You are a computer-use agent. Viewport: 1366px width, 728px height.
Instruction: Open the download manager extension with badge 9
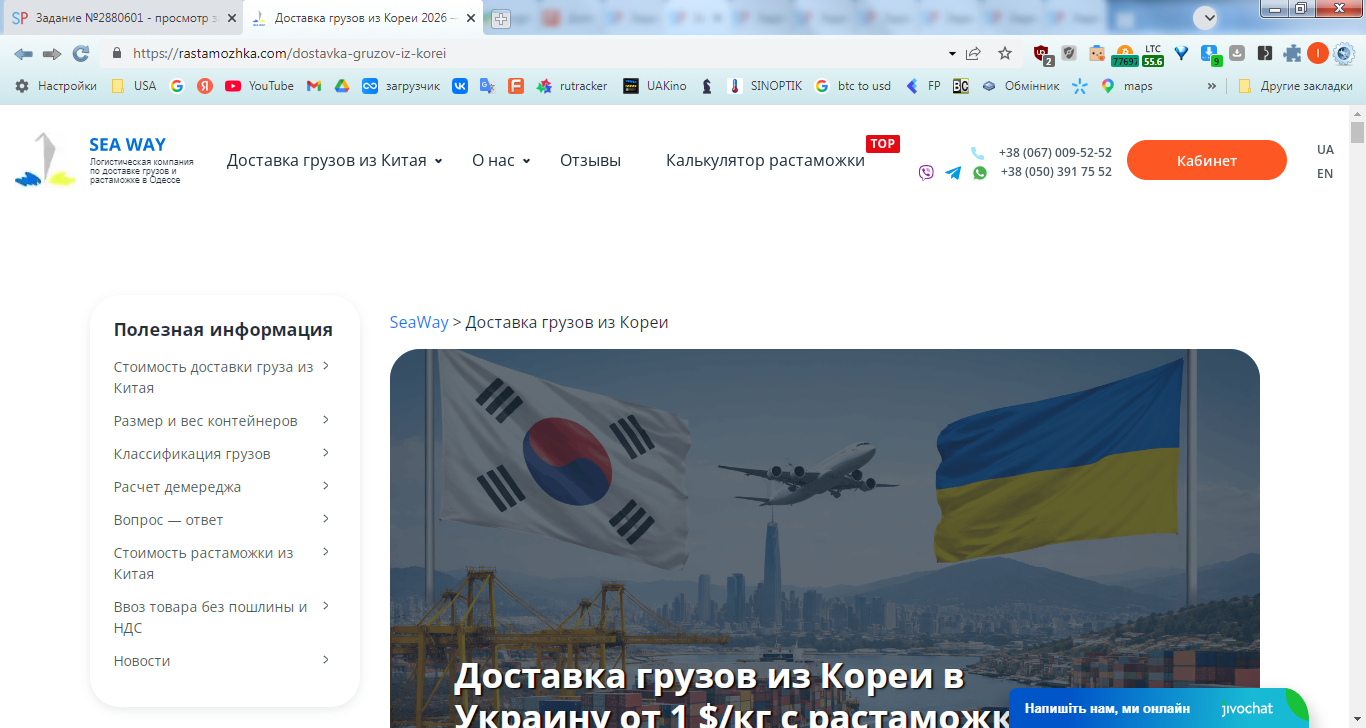[x=1210, y=54]
